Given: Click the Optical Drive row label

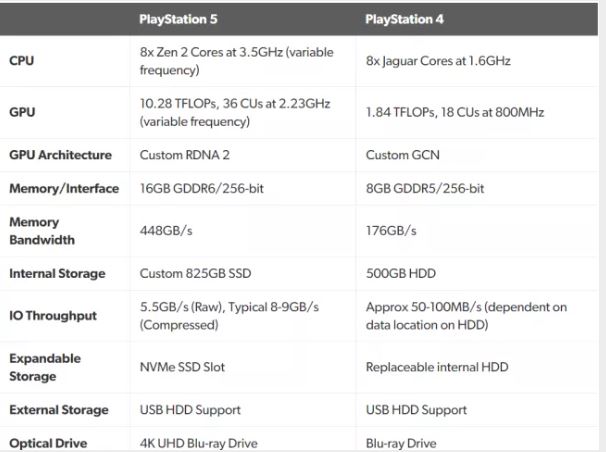Looking at the screenshot, I should pyautogui.click(x=48, y=443).
